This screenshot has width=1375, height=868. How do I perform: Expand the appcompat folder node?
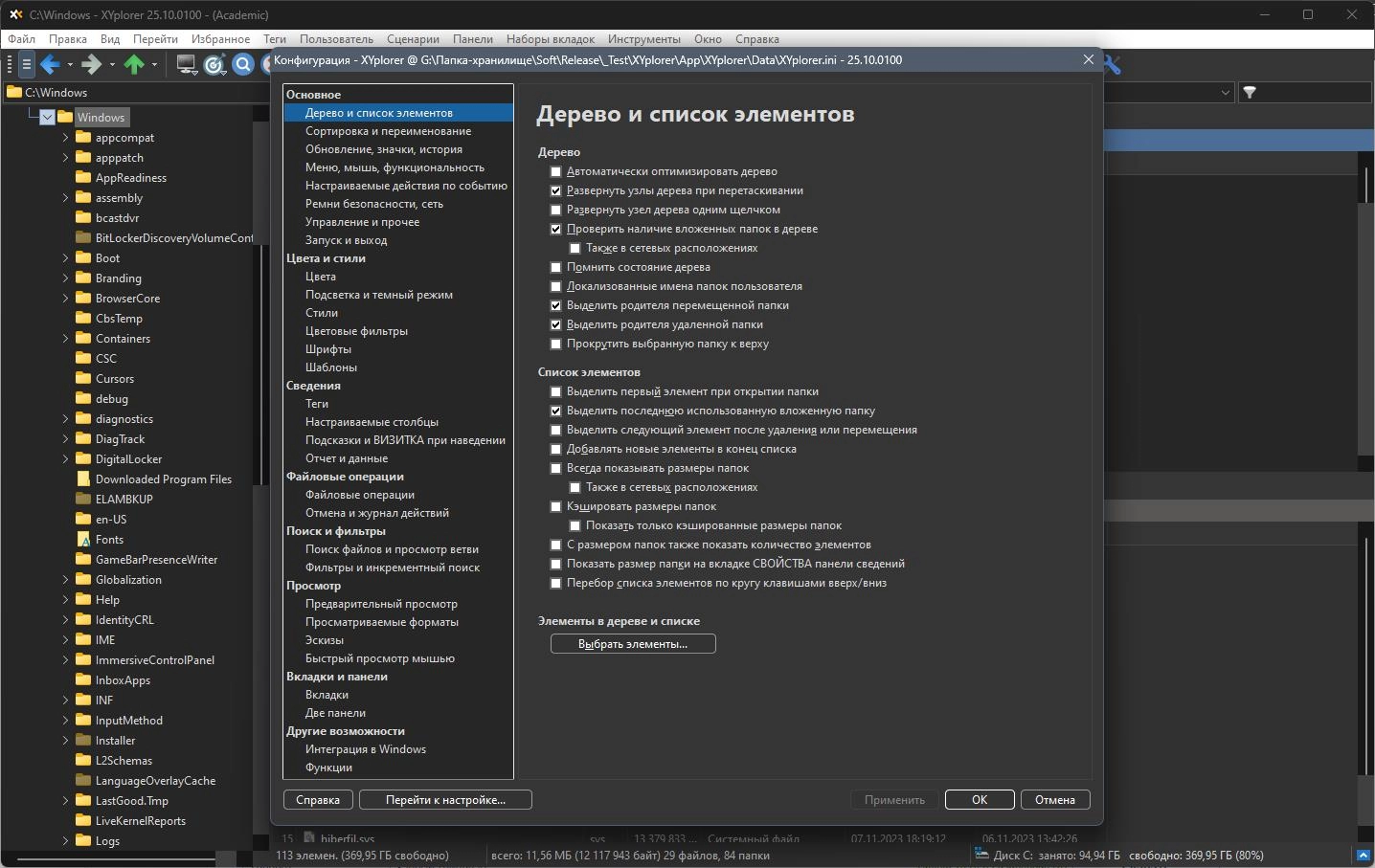tap(65, 137)
